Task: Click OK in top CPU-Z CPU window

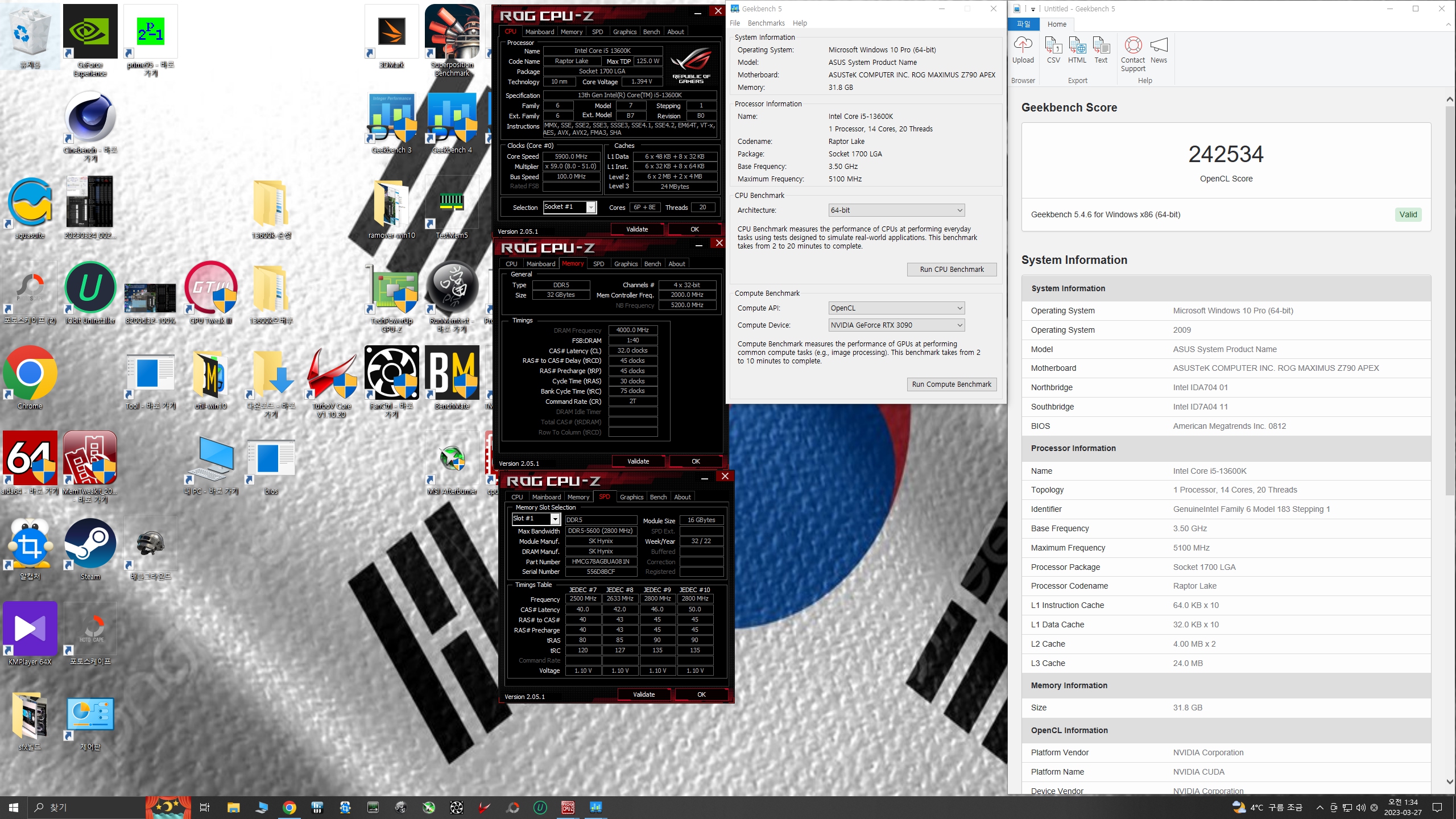Action: (x=694, y=229)
